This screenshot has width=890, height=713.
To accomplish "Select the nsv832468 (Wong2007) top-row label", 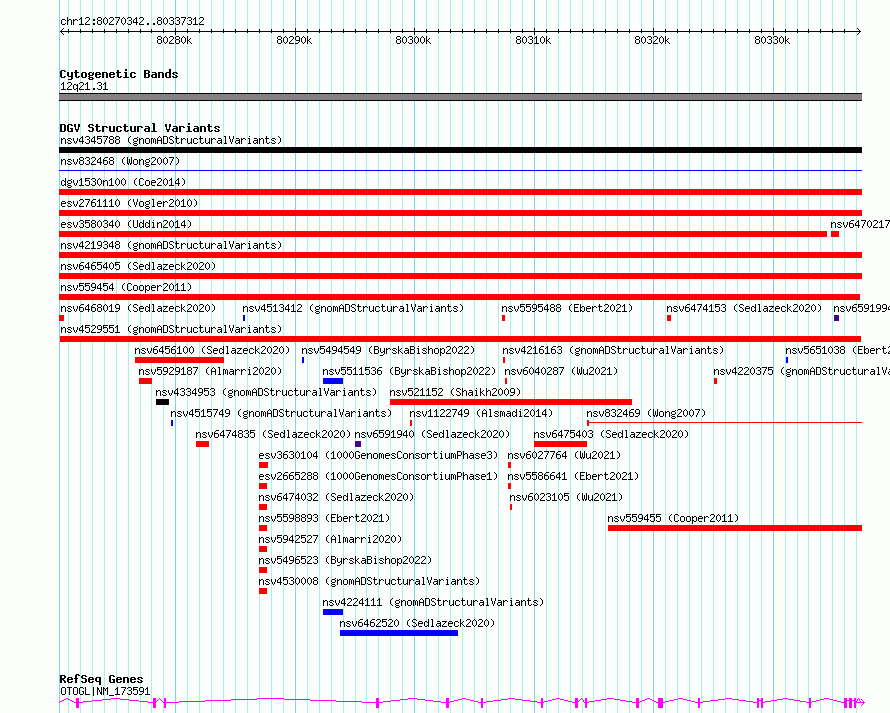I will tap(120, 161).
